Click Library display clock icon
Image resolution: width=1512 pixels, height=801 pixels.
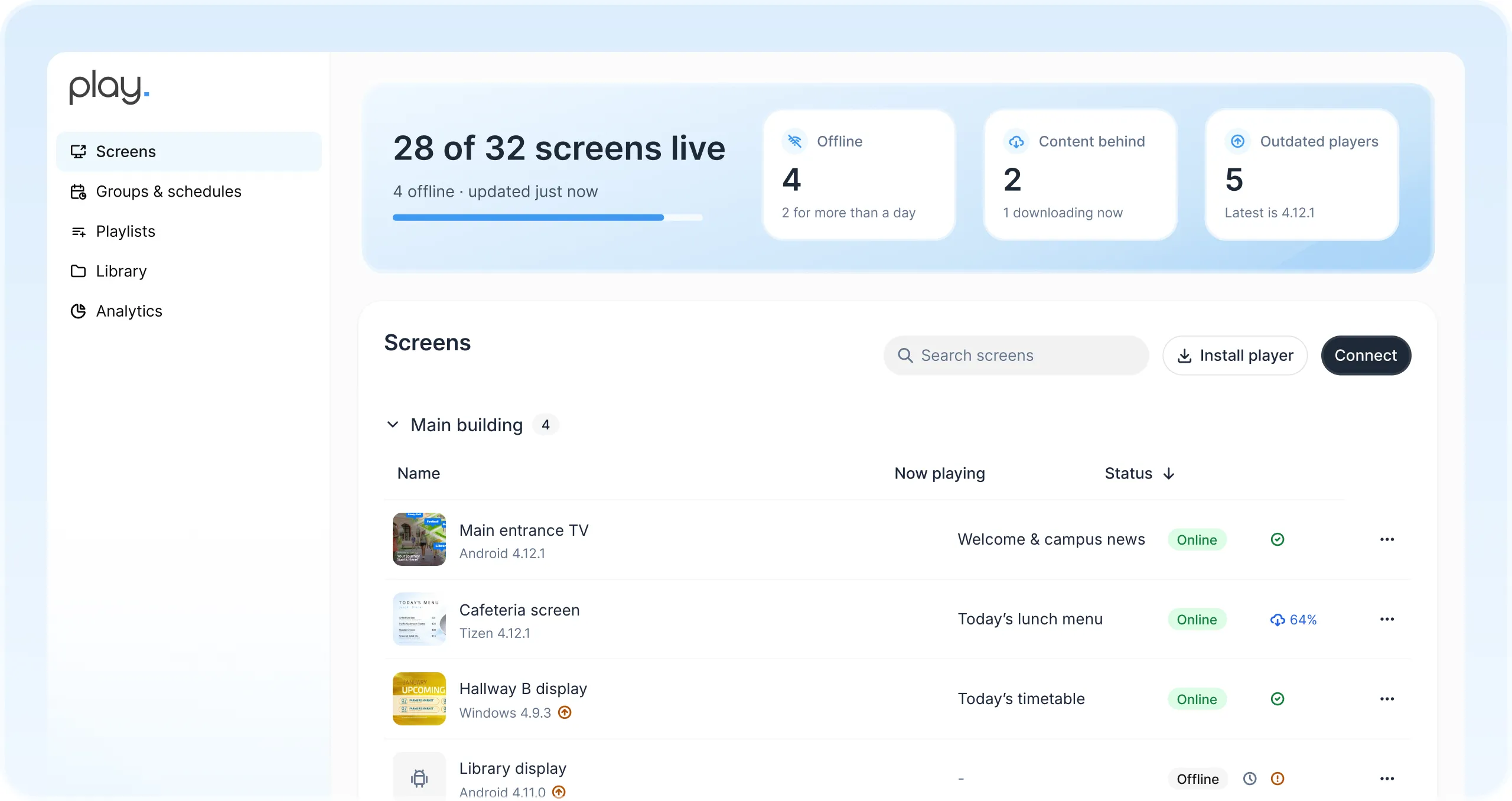pyautogui.click(x=1250, y=779)
